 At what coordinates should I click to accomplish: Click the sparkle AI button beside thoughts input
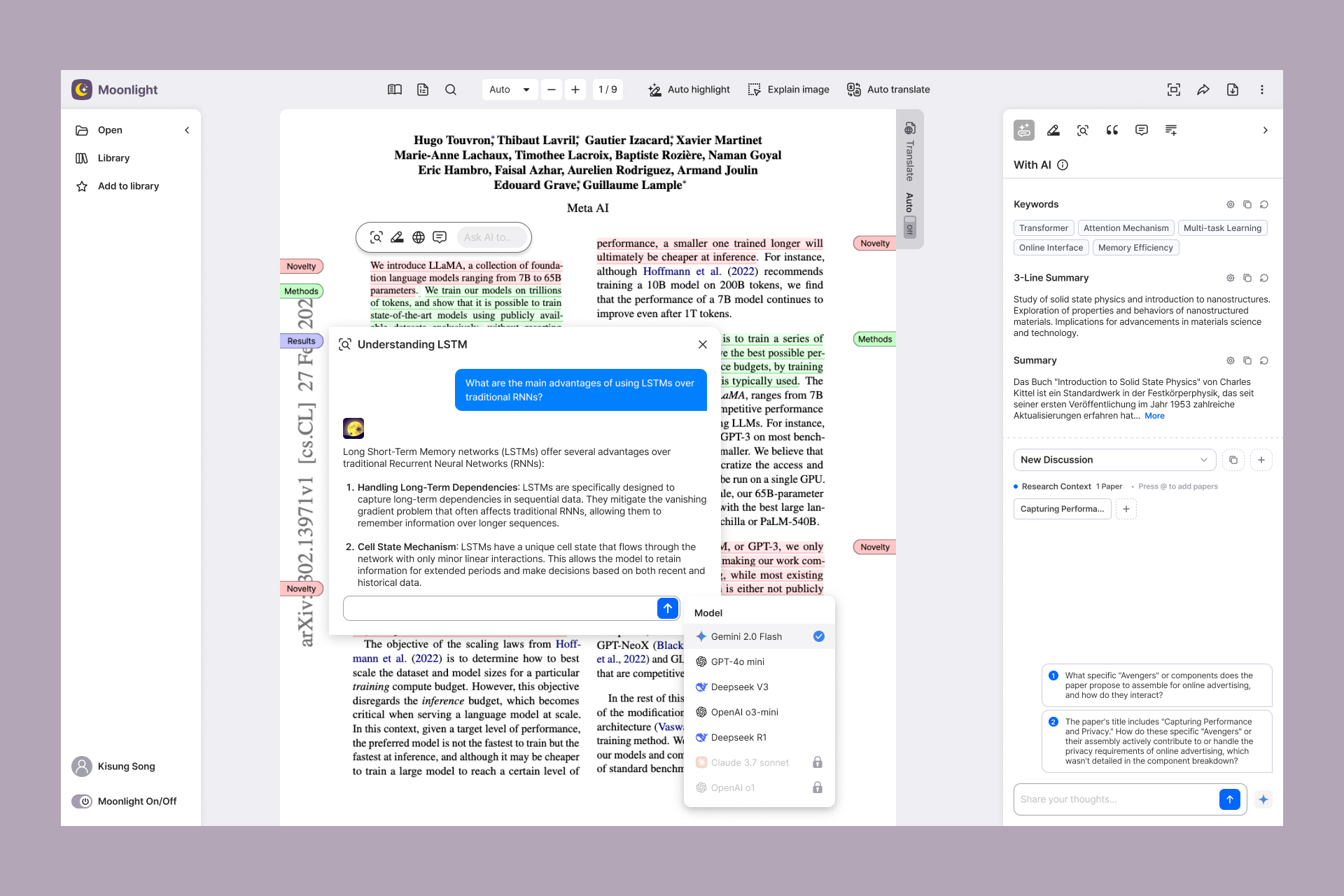tap(1263, 799)
